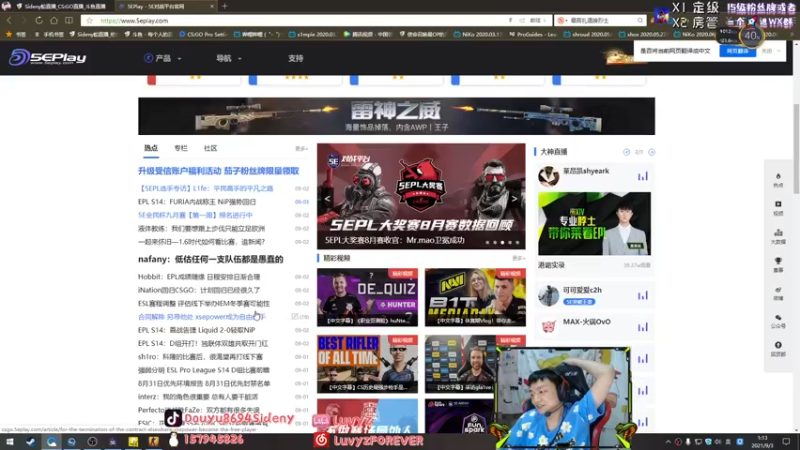Open OBS Studio from the taskbar
The height and width of the screenshot is (450, 800).
click(92, 441)
